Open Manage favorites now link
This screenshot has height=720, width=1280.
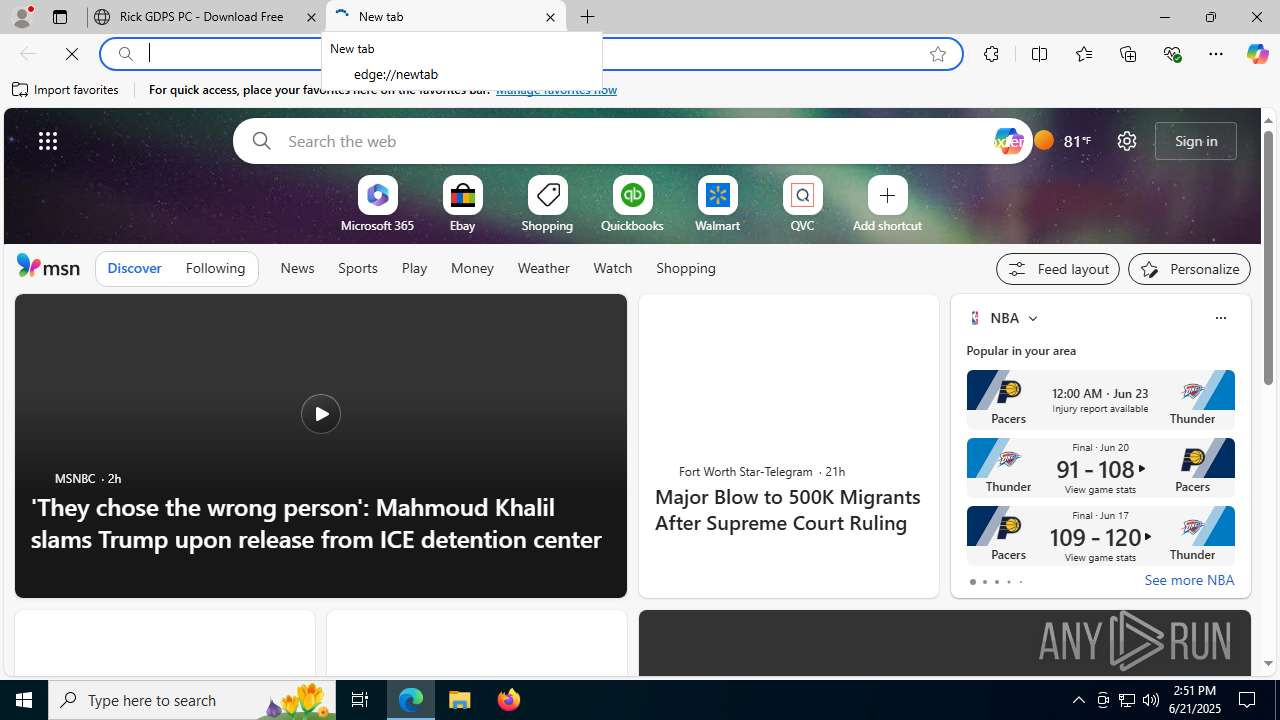(x=556, y=90)
